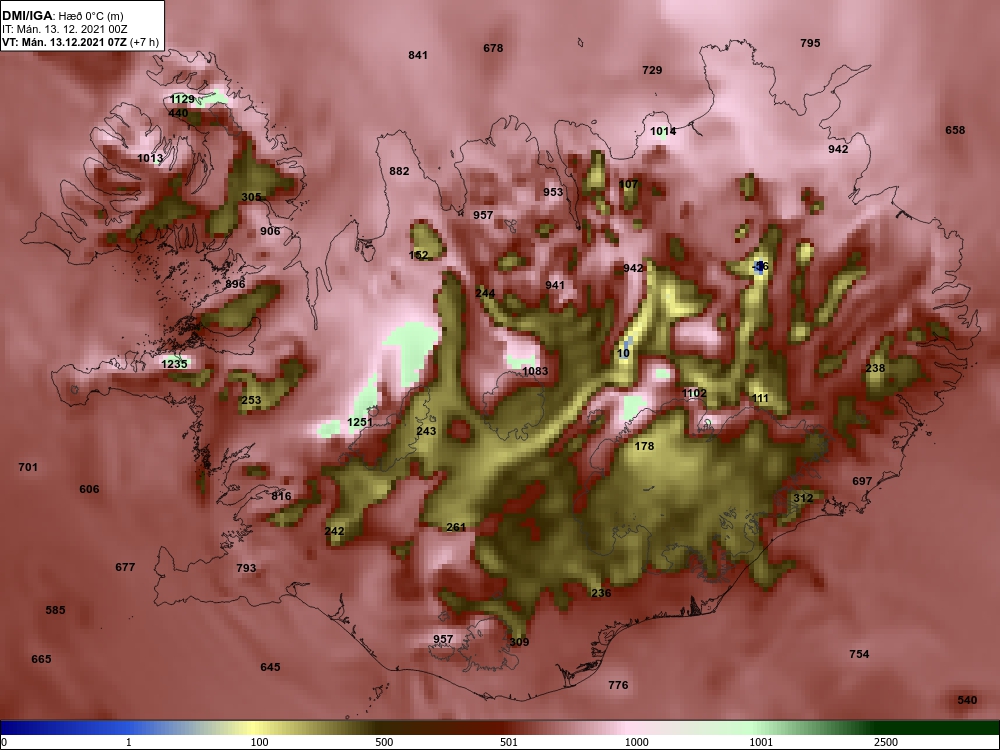The width and height of the screenshot is (1000, 750).
Task: Click the 1235 map value label
Action: pyautogui.click(x=174, y=364)
